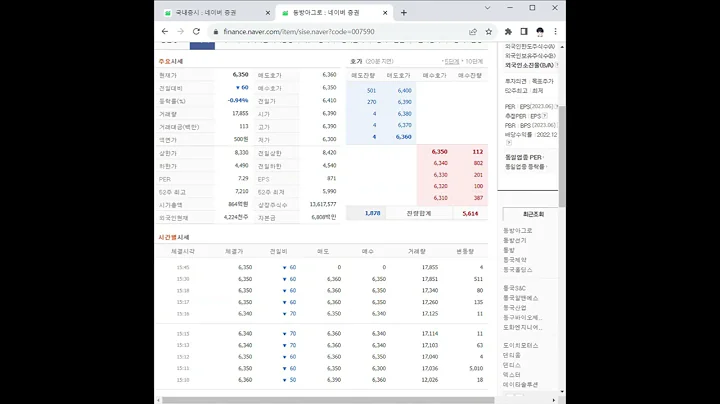Bookmark this page with the star icon
720x404 pixels.
489,32
